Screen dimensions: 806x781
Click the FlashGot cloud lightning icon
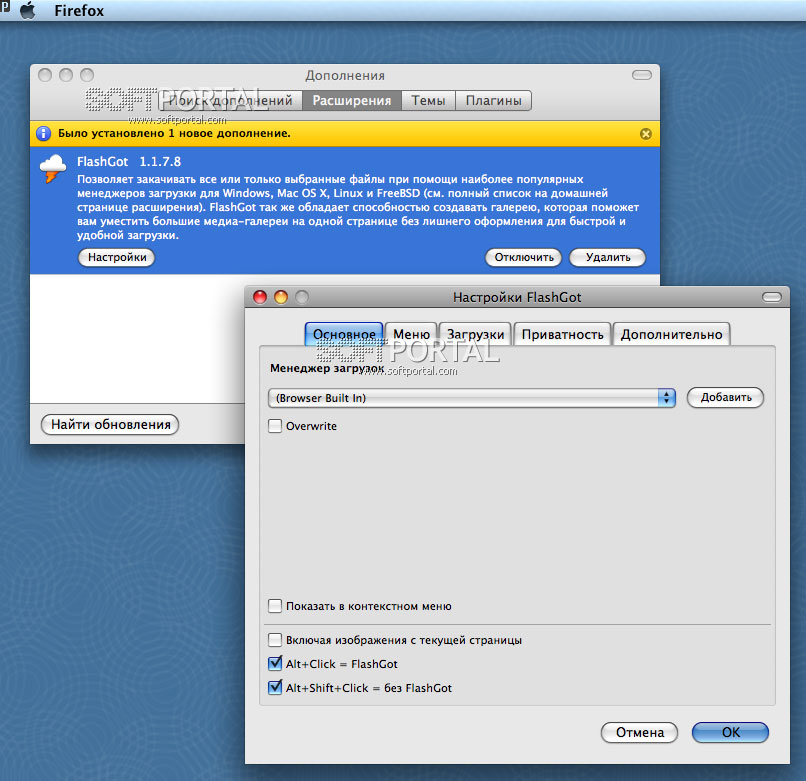point(52,169)
